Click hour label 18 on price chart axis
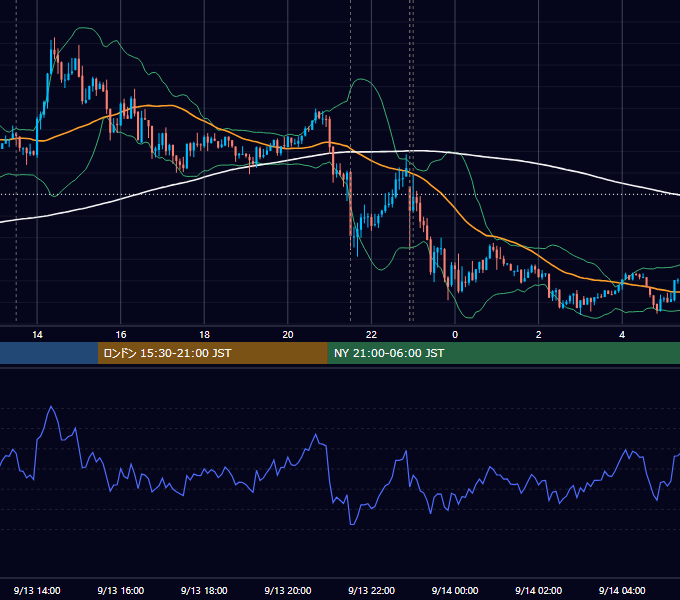The height and width of the screenshot is (600, 680). [204, 335]
